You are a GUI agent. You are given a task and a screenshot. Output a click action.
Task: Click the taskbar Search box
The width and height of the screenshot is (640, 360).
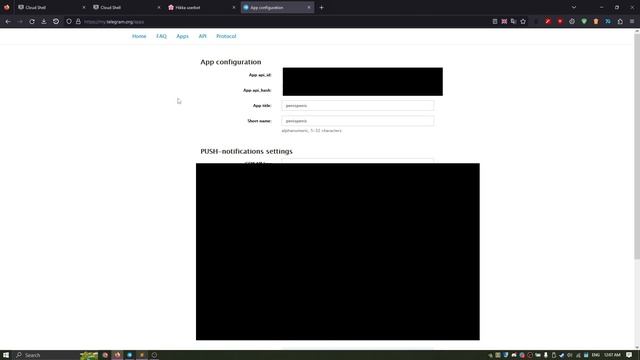tap(47, 355)
